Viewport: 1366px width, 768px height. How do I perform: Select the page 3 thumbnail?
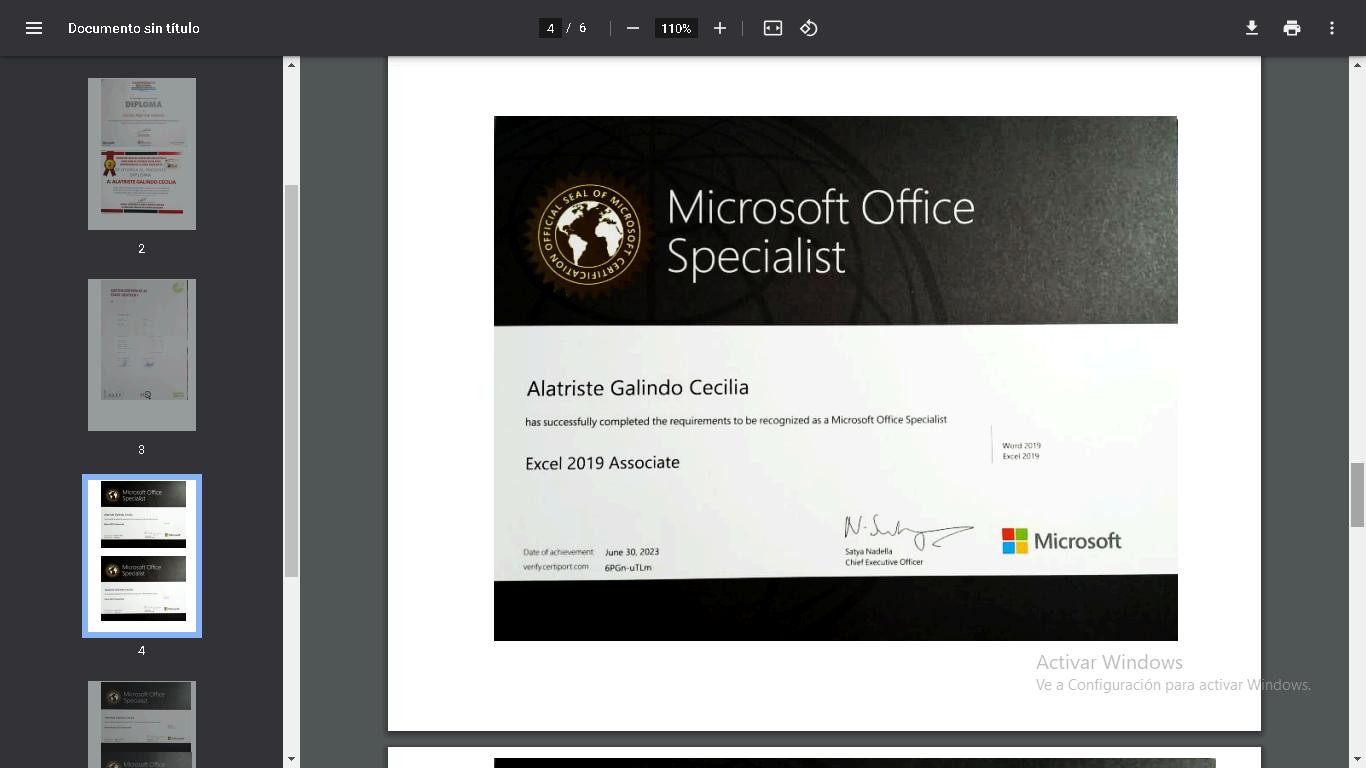point(142,355)
